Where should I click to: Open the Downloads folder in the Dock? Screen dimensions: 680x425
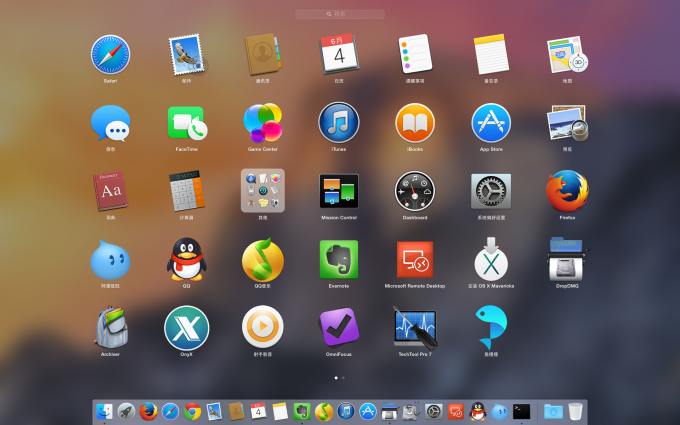553,411
